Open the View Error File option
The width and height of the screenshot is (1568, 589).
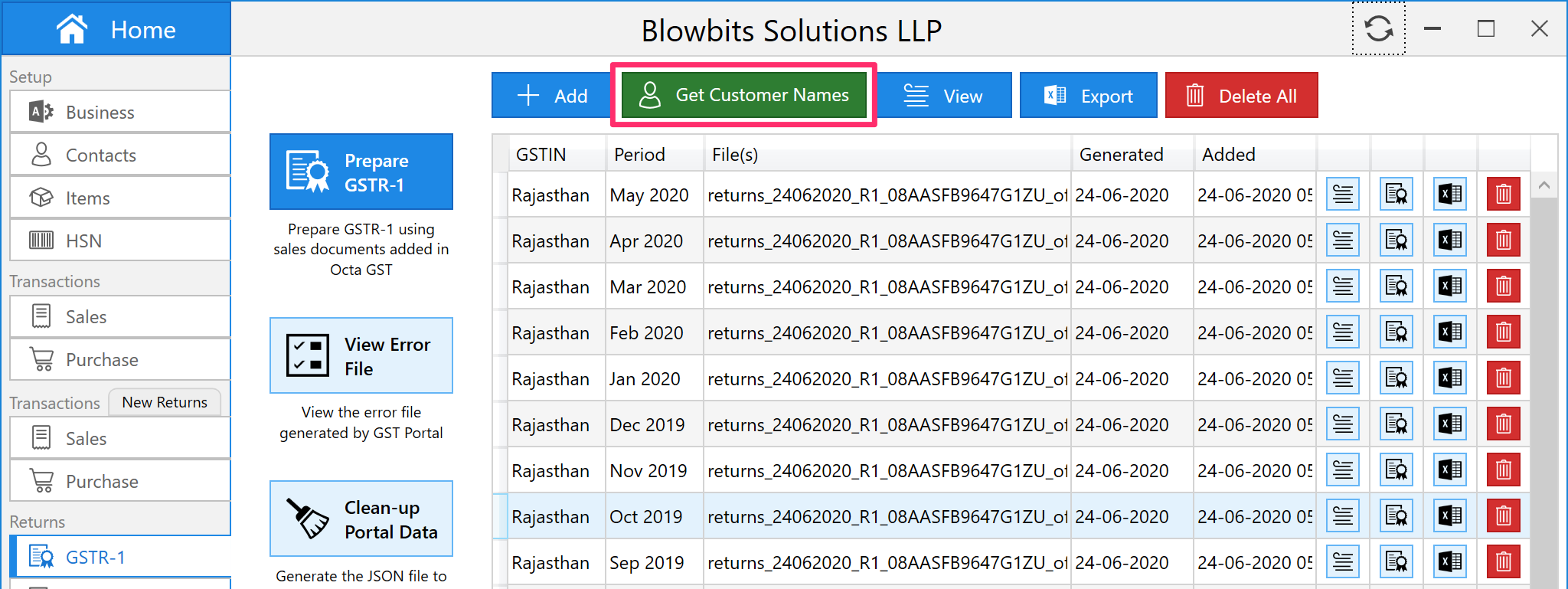[361, 356]
